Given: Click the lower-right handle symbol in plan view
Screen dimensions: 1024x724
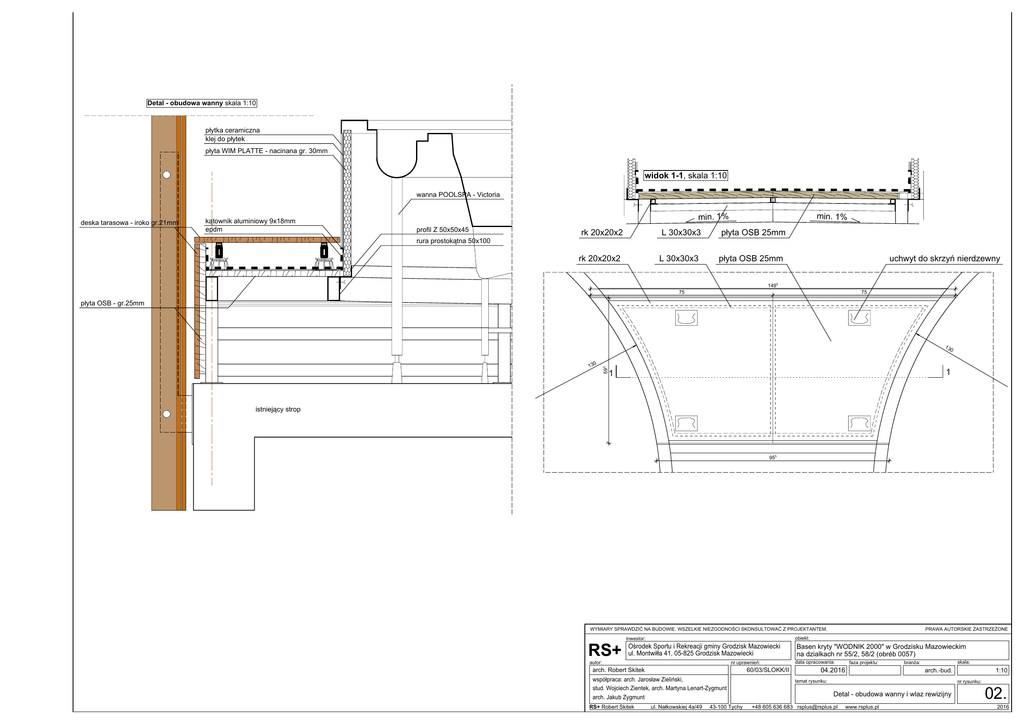Looking at the screenshot, I should tap(859, 423).
